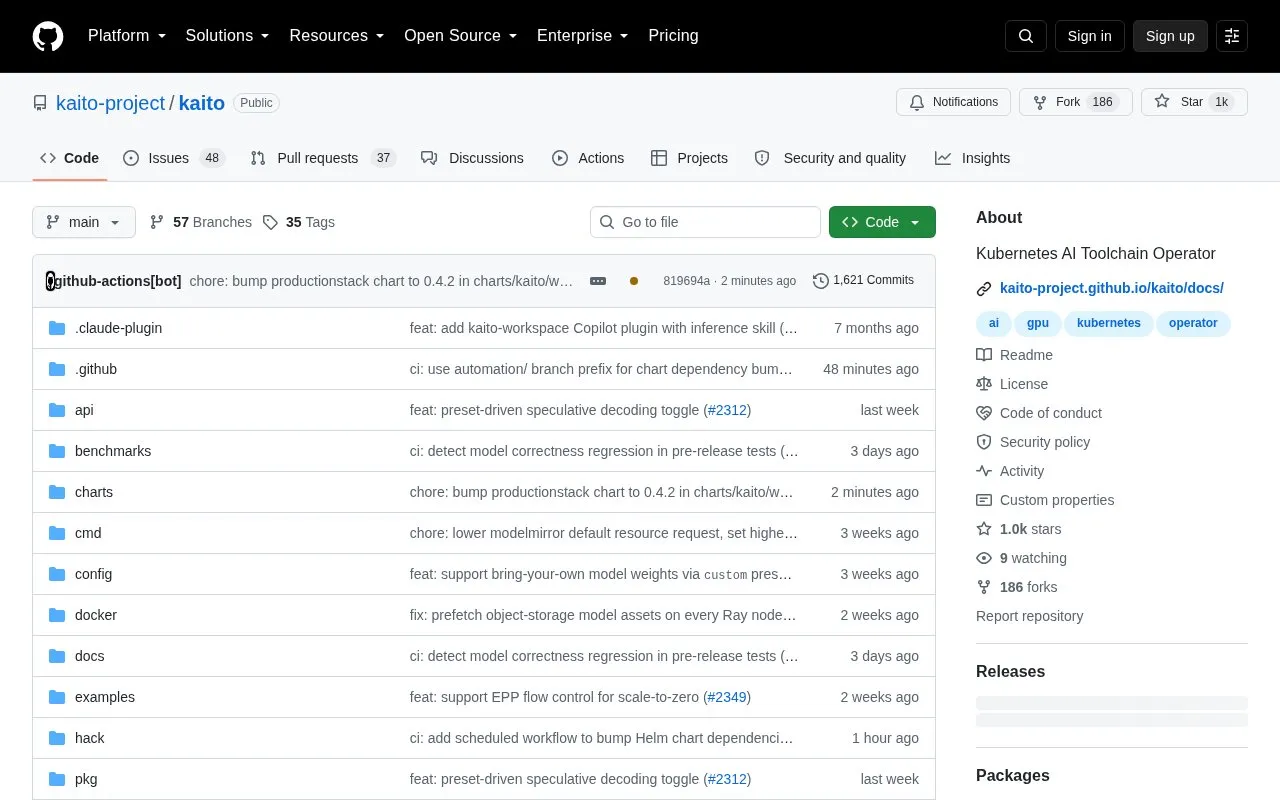Open the green Code dropdown
This screenshot has height=800, width=1280.
pyautogui.click(x=882, y=222)
